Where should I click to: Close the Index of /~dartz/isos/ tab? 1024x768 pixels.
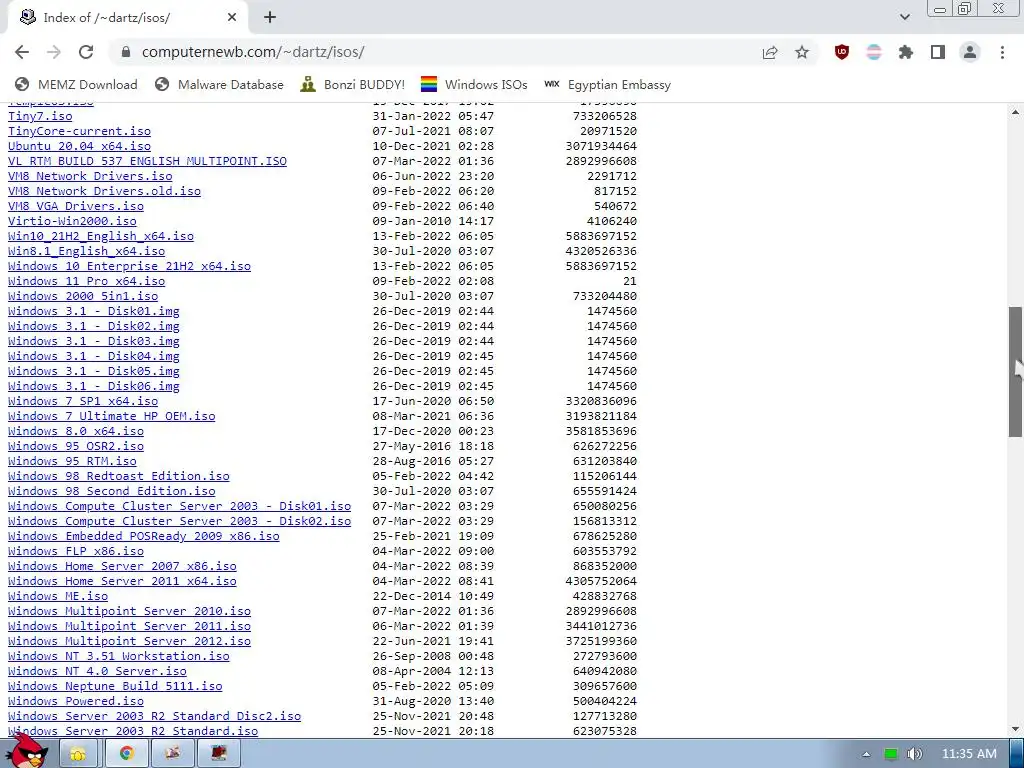pyautogui.click(x=232, y=18)
